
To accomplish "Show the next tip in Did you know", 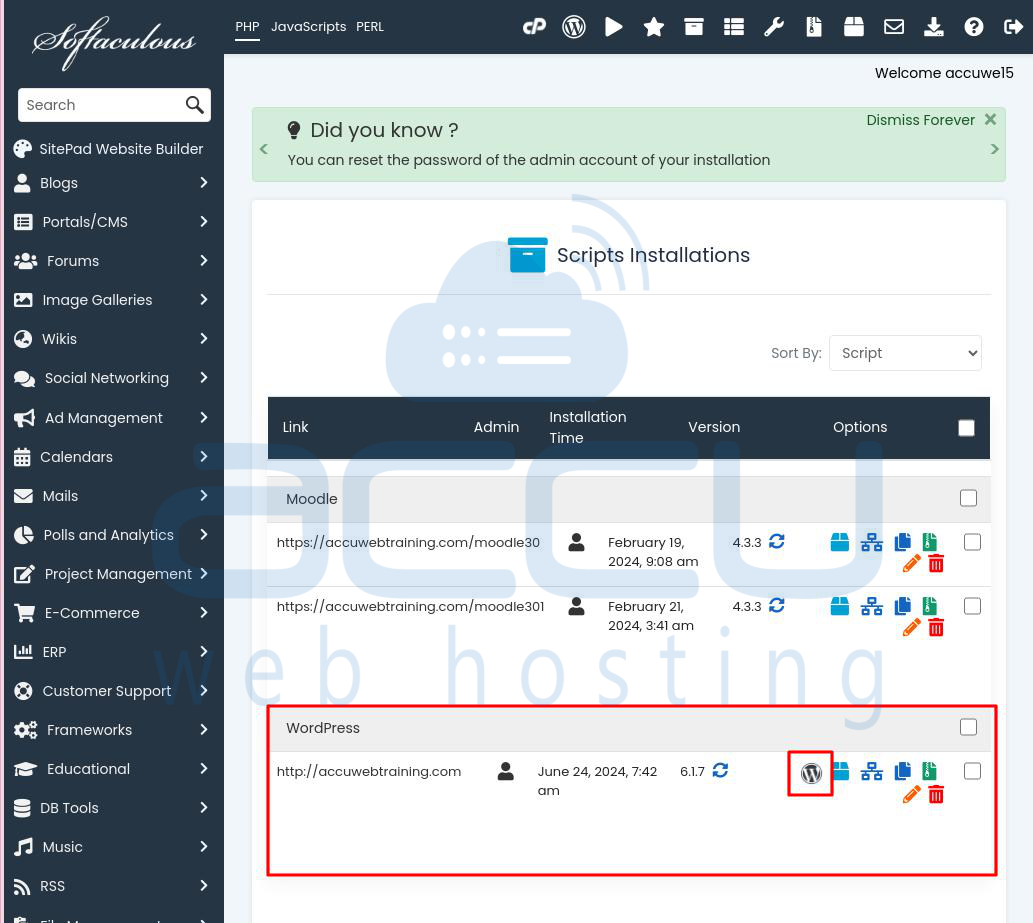I will coord(994,149).
